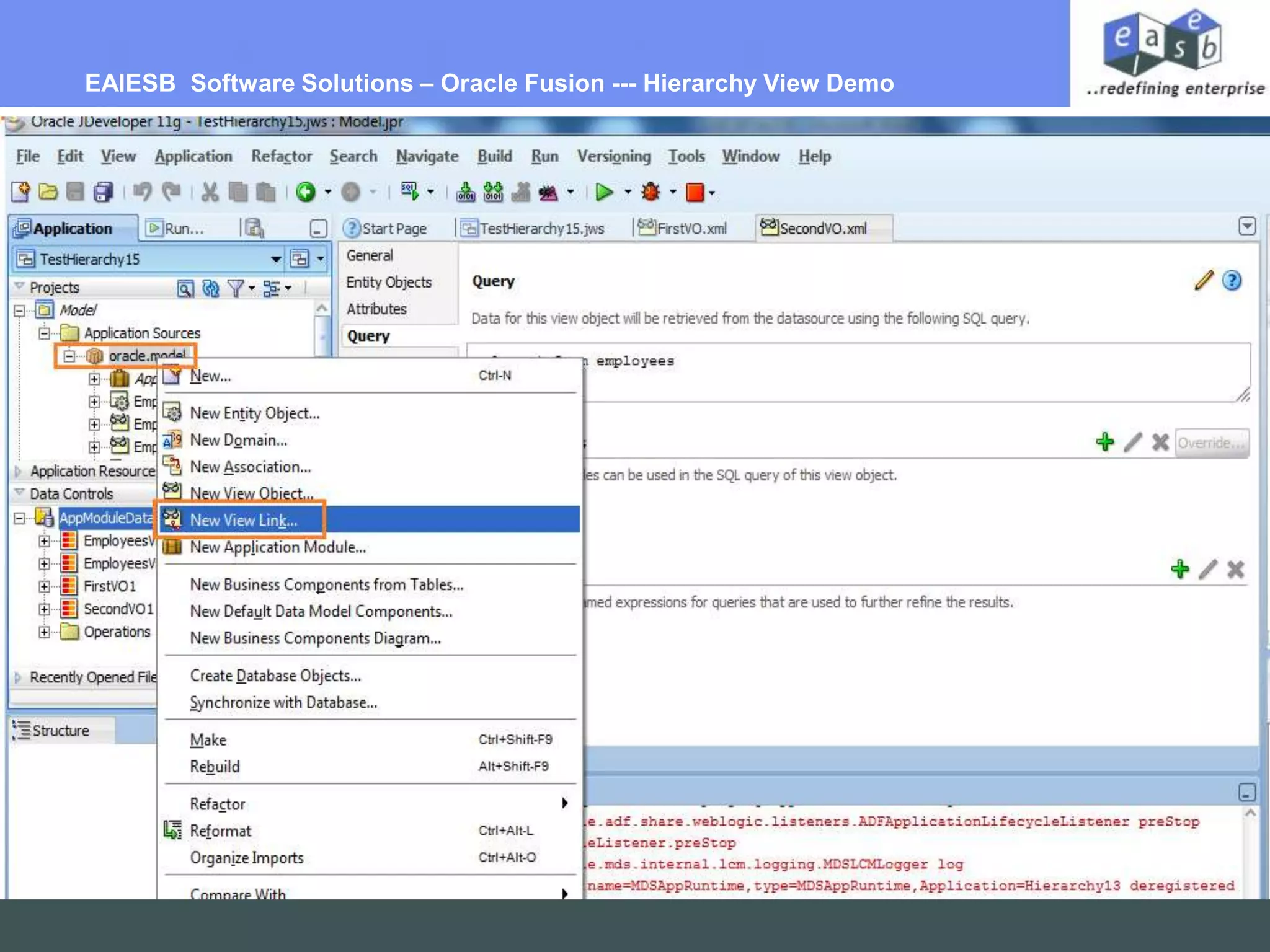Switch to the FirstVO.xml tab
This screenshot has height=952, width=1270.
tap(683, 228)
